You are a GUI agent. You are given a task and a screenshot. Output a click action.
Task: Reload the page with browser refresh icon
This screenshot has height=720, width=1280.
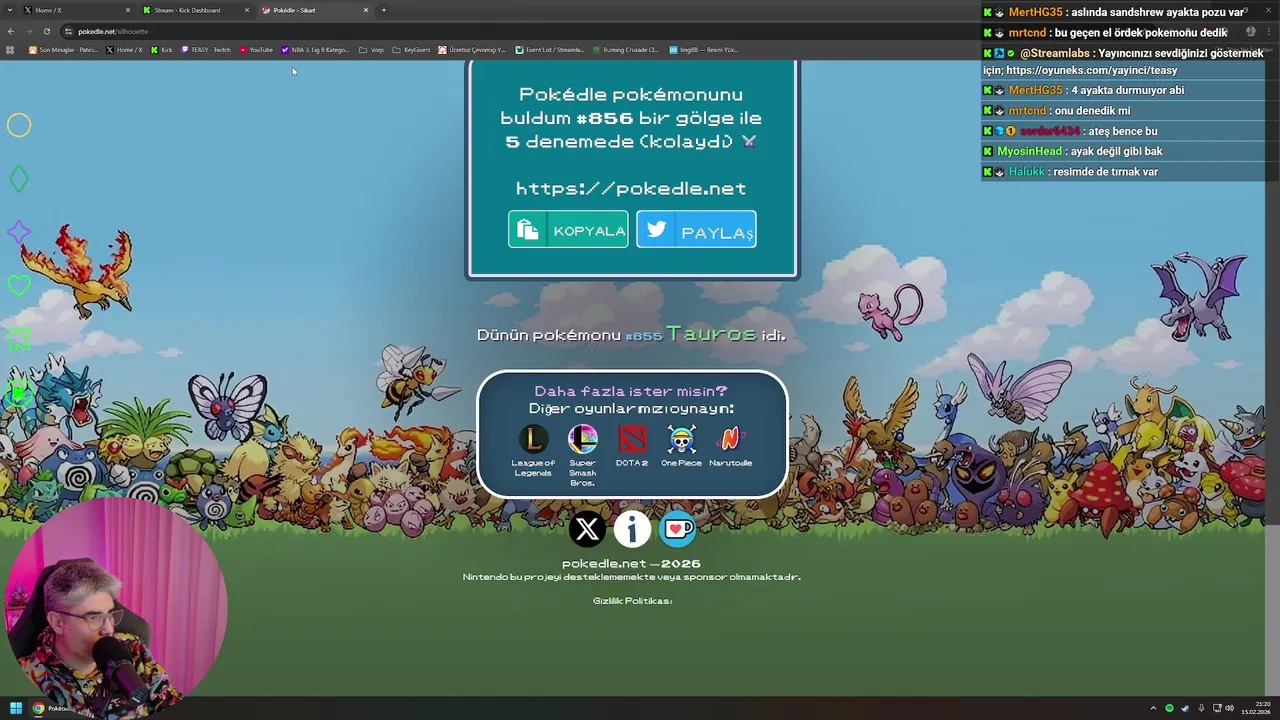click(46, 31)
